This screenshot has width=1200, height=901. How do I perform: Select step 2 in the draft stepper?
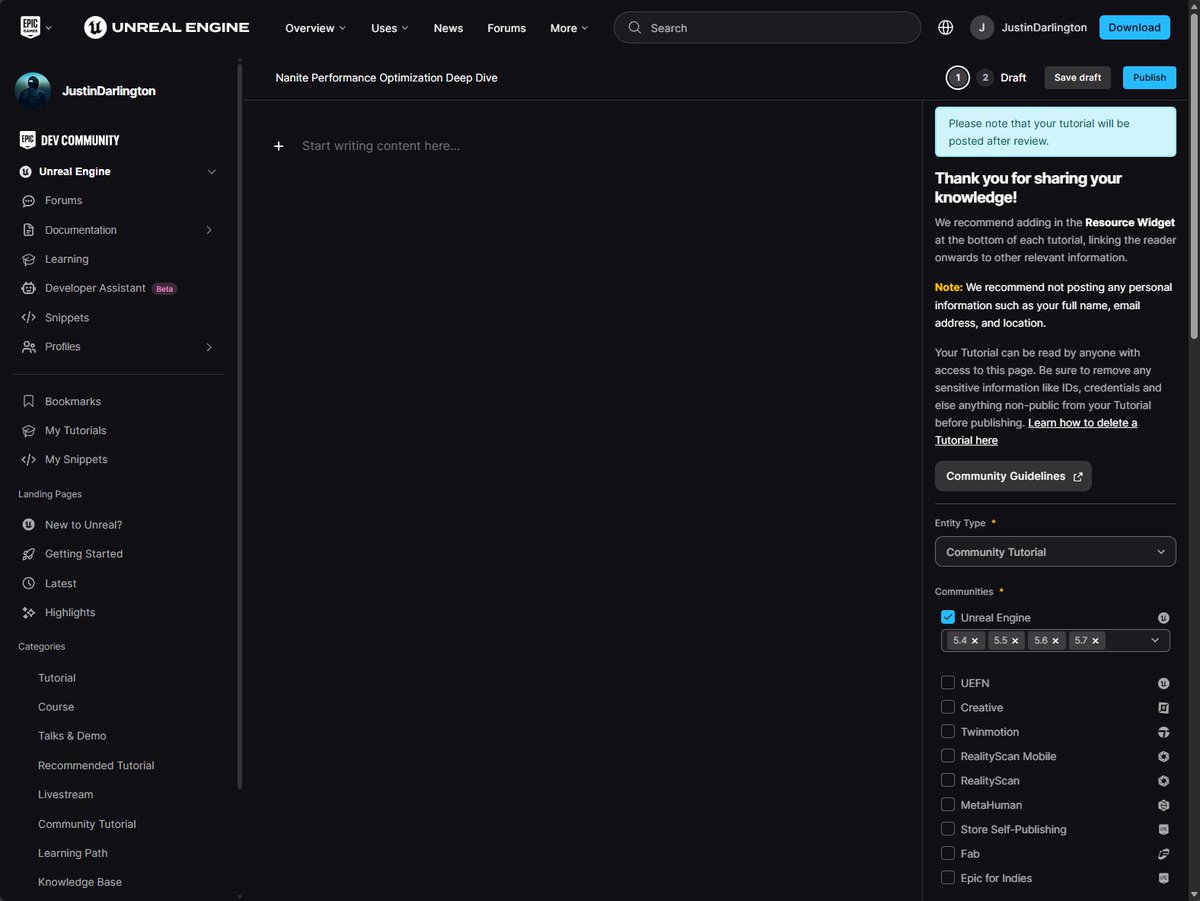[x=985, y=78]
